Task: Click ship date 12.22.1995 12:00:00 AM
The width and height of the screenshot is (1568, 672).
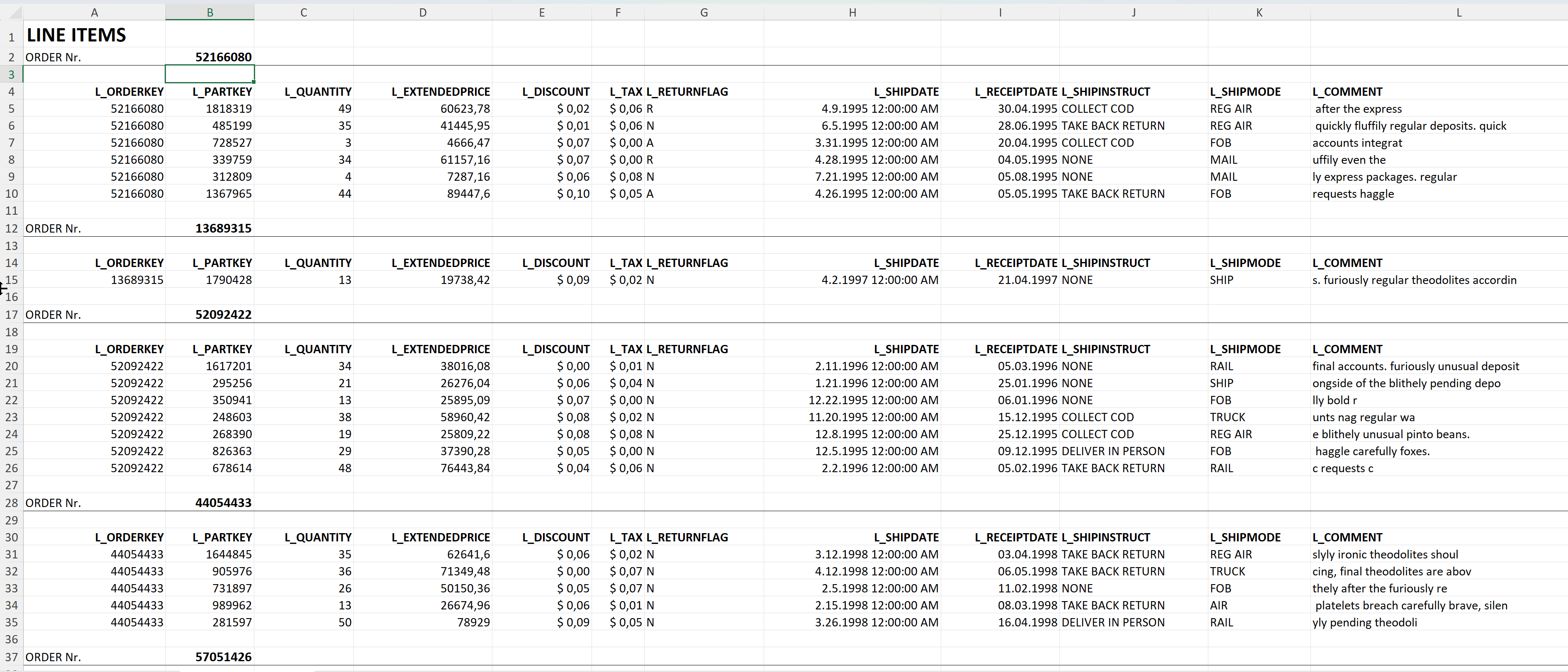Action: pos(874,401)
